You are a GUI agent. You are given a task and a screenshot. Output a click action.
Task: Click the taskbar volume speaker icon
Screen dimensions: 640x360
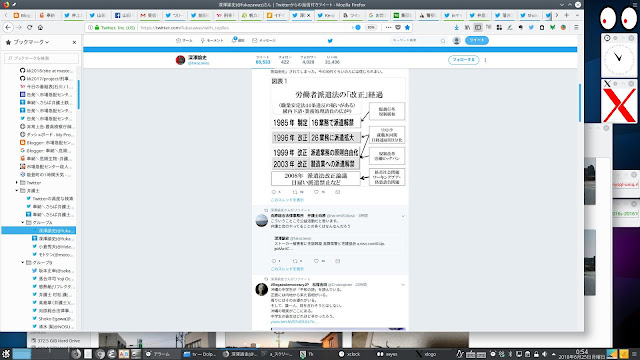(x=544, y=354)
